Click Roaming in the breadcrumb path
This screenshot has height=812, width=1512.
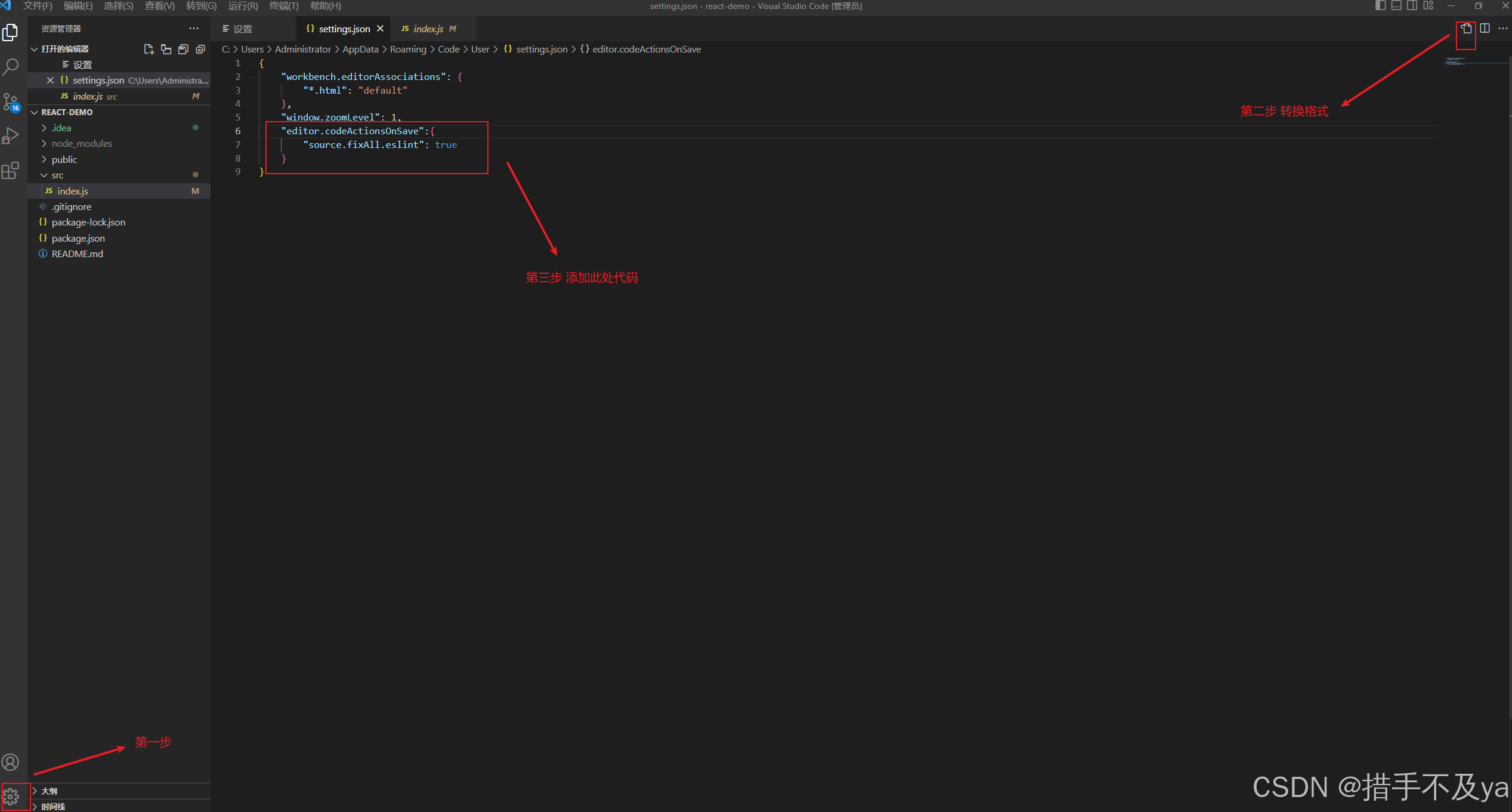(408, 50)
